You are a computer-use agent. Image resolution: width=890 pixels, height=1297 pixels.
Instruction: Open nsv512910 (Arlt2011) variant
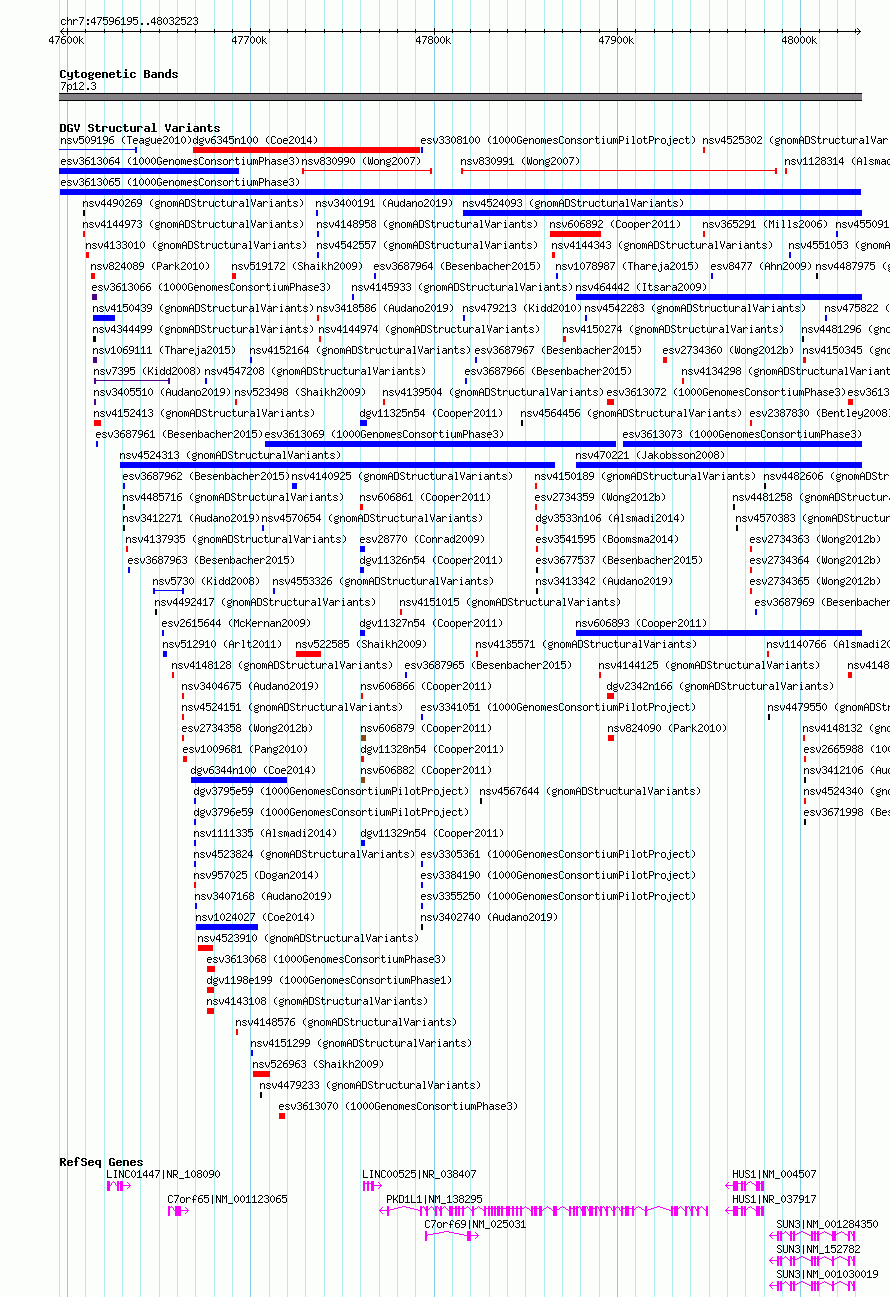pyautogui.click(x=222, y=644)
